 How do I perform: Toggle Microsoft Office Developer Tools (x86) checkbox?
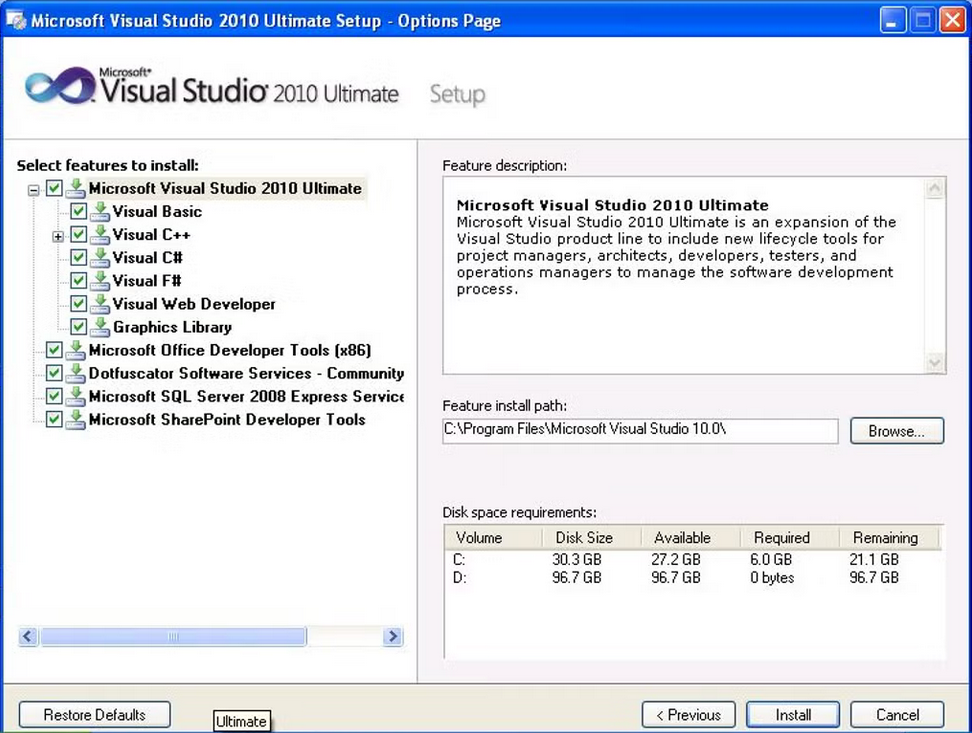tap(55, 350)
